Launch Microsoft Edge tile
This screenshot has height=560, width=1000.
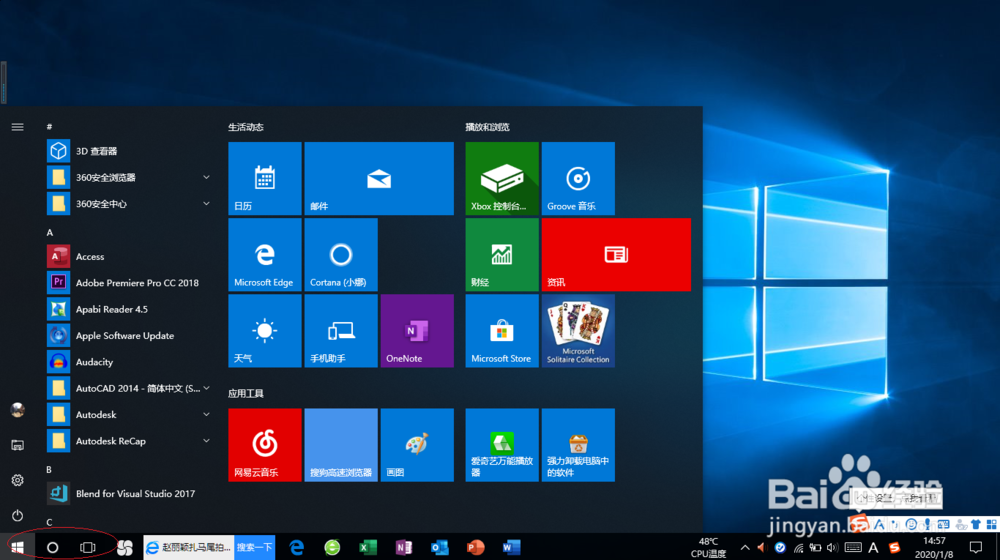265,254
